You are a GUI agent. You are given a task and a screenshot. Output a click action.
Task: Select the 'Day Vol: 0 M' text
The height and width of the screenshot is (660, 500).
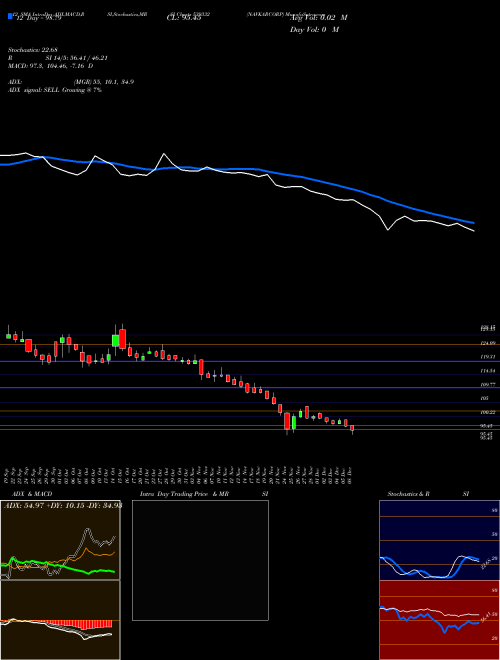tap(314, 29)
